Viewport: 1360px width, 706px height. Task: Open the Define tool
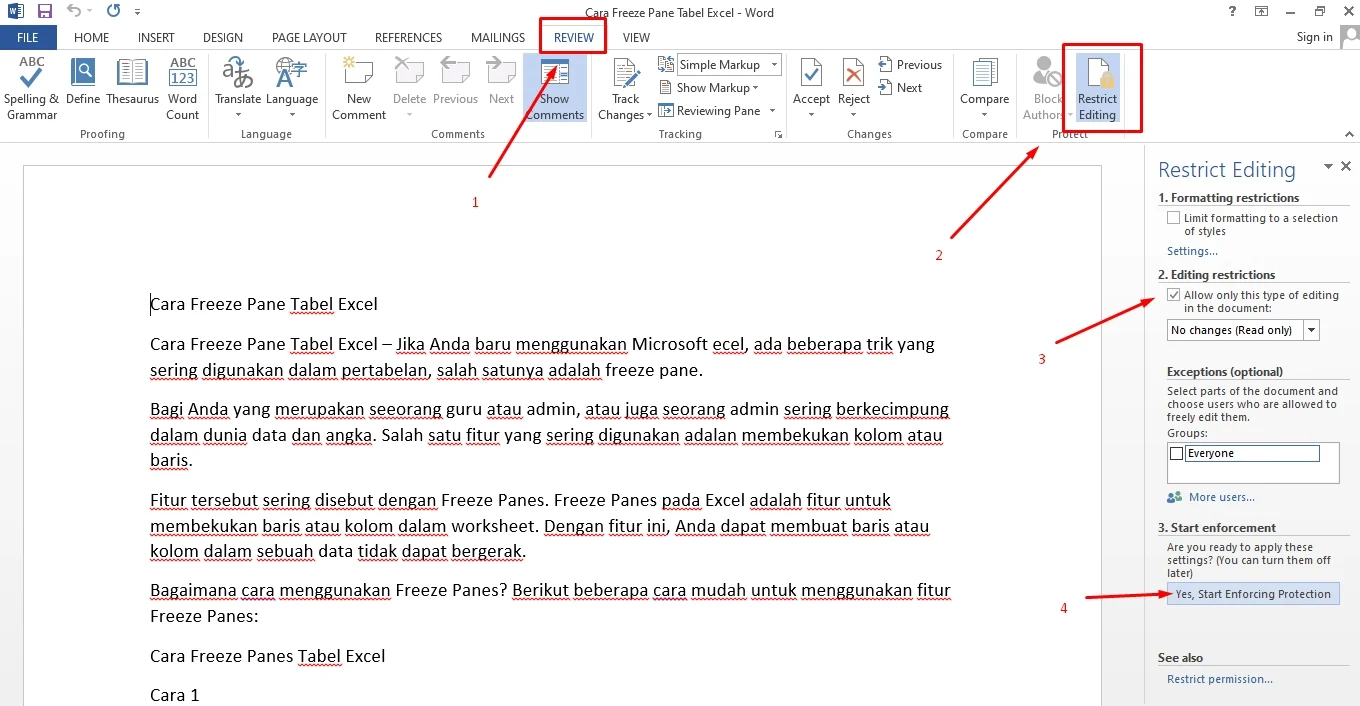83,81
